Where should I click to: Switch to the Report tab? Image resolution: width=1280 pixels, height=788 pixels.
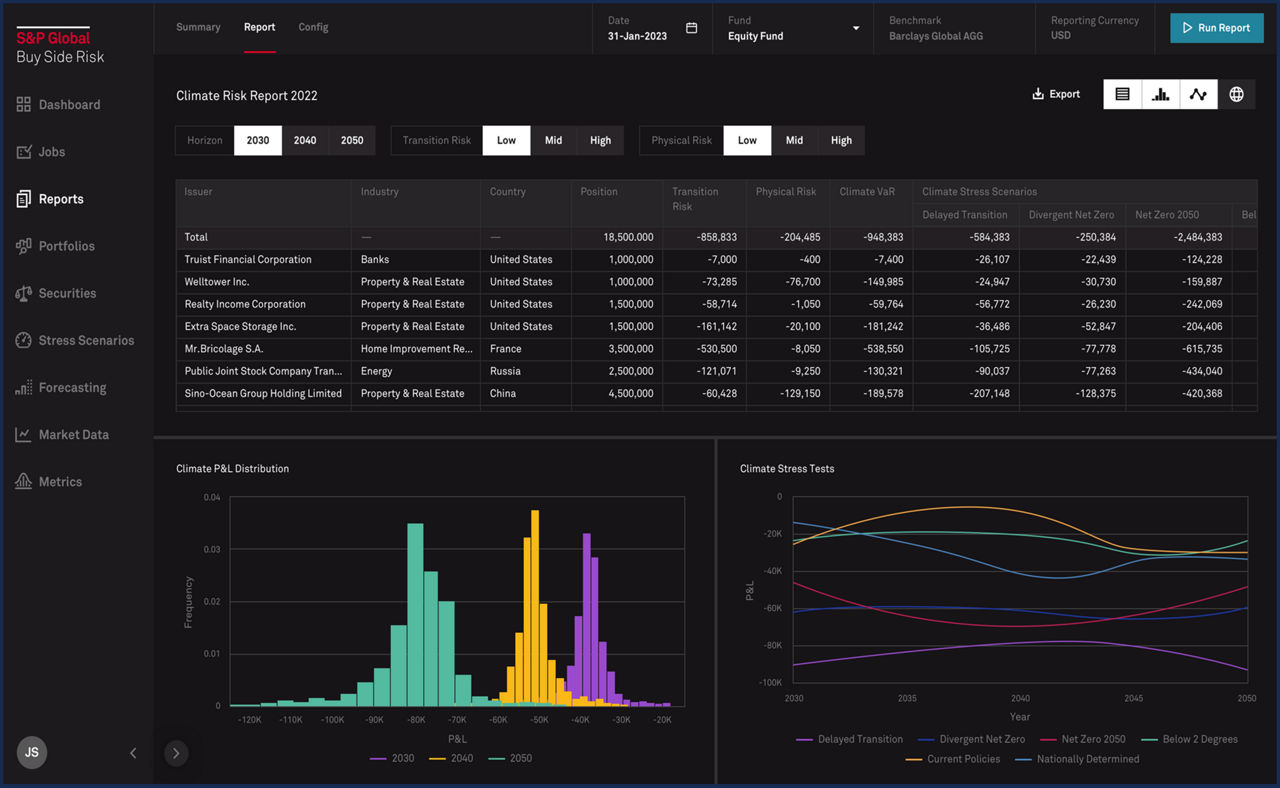pyautogui.click(x=259, y=27)
